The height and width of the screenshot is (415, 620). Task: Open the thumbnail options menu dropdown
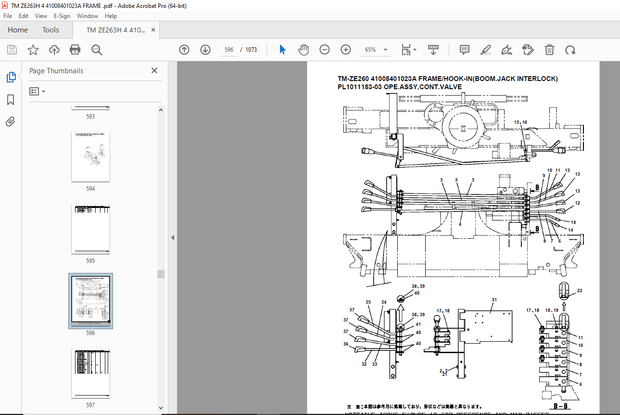(37, 91)
